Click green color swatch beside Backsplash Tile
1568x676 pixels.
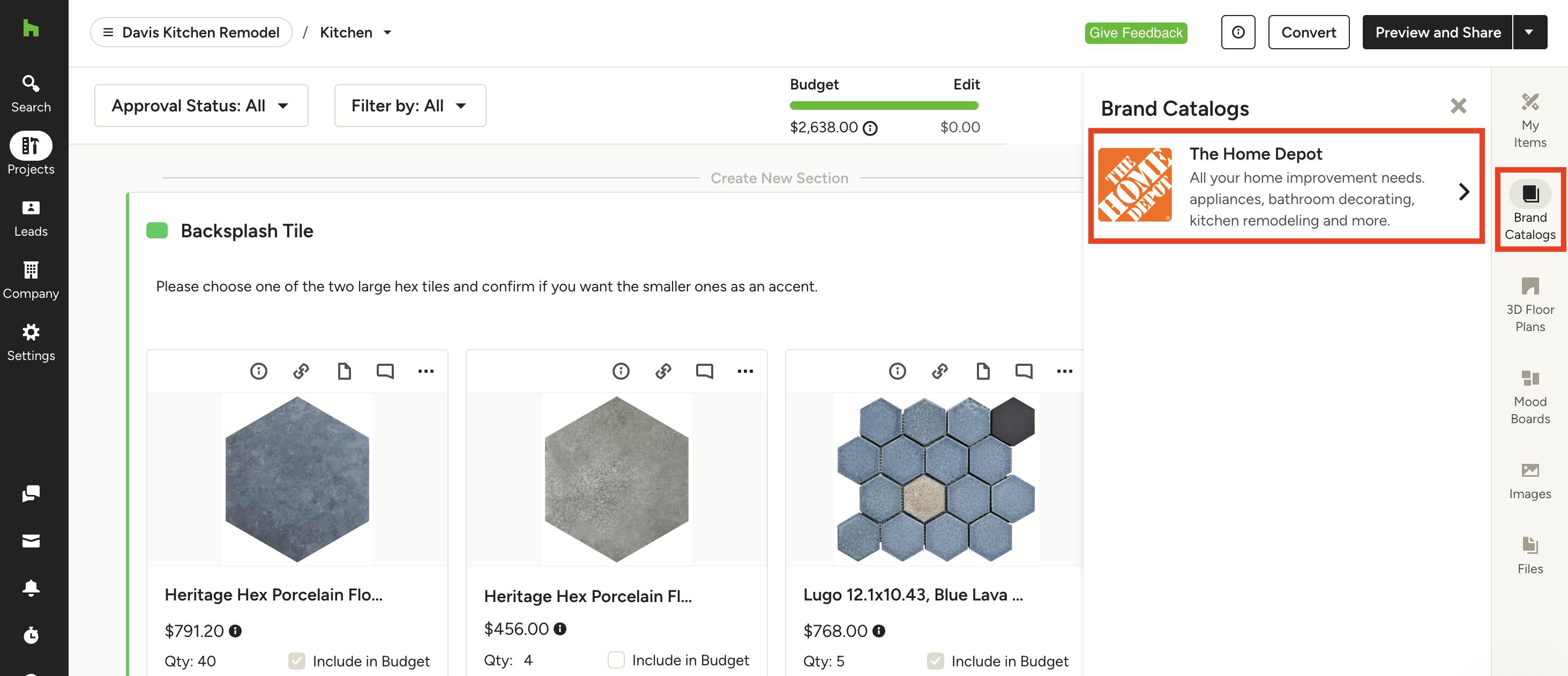coord(157,231)
